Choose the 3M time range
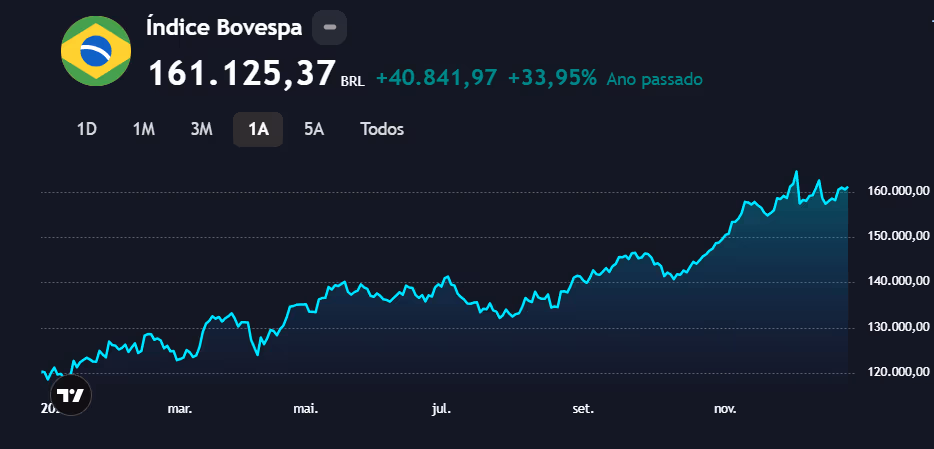 click(201, 129)
